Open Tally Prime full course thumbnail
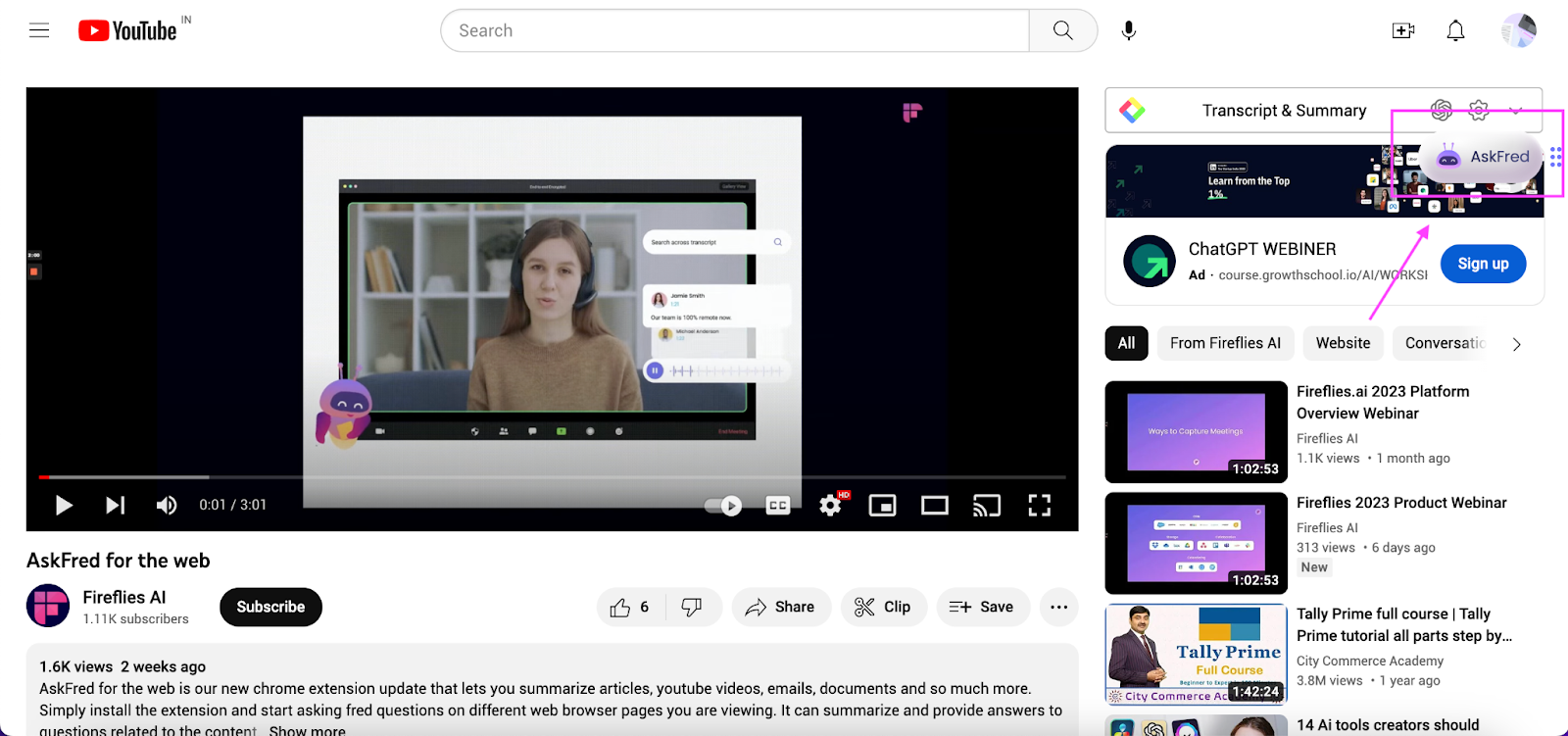Screen dimensions: 1568x736 coord(1197,655)
